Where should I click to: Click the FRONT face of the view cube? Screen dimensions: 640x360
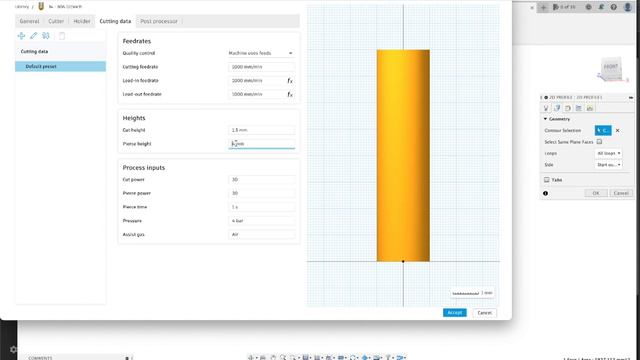pos(611,67)
